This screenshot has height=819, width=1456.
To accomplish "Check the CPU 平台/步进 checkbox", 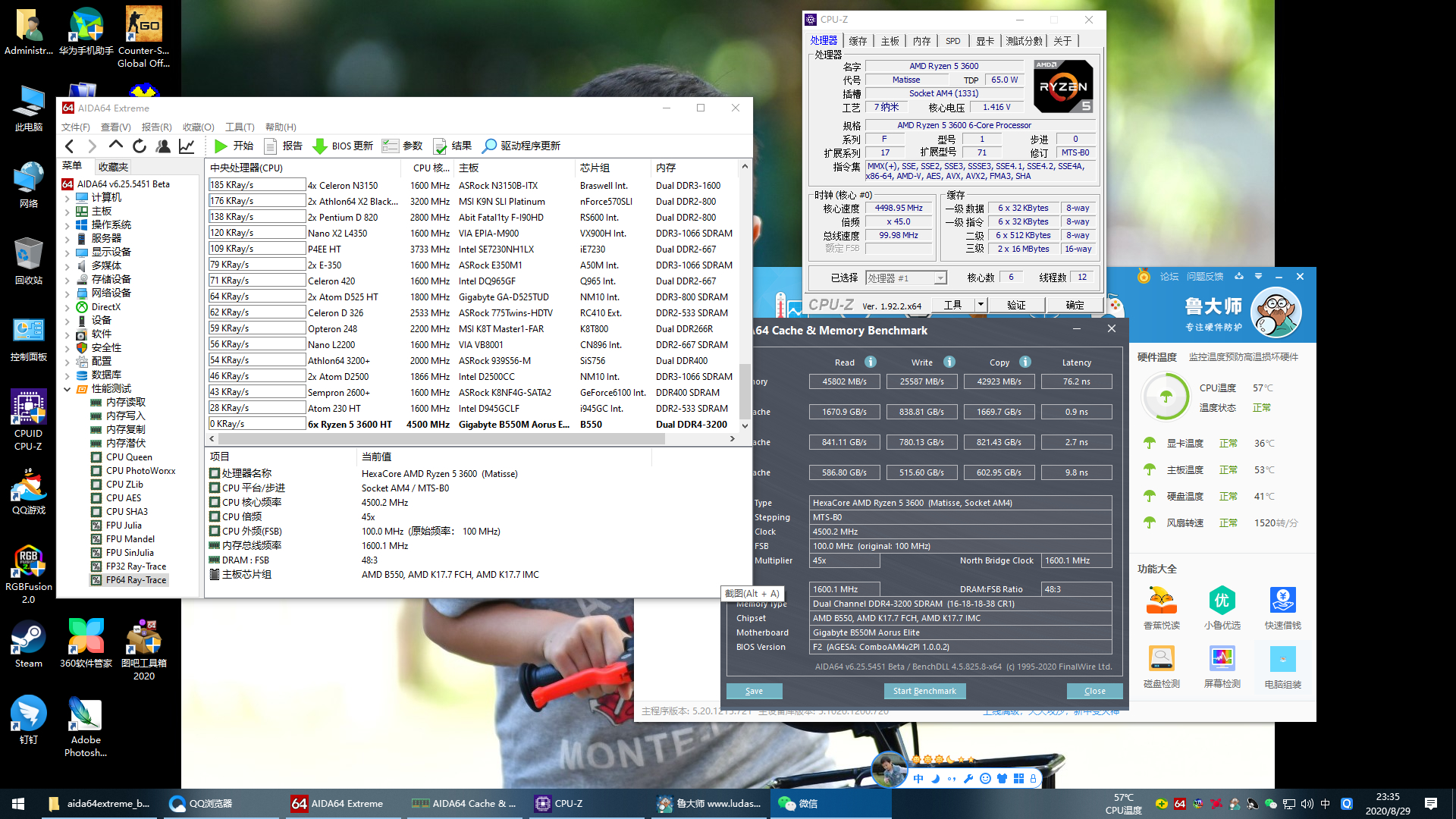I will tap(215, 488).
